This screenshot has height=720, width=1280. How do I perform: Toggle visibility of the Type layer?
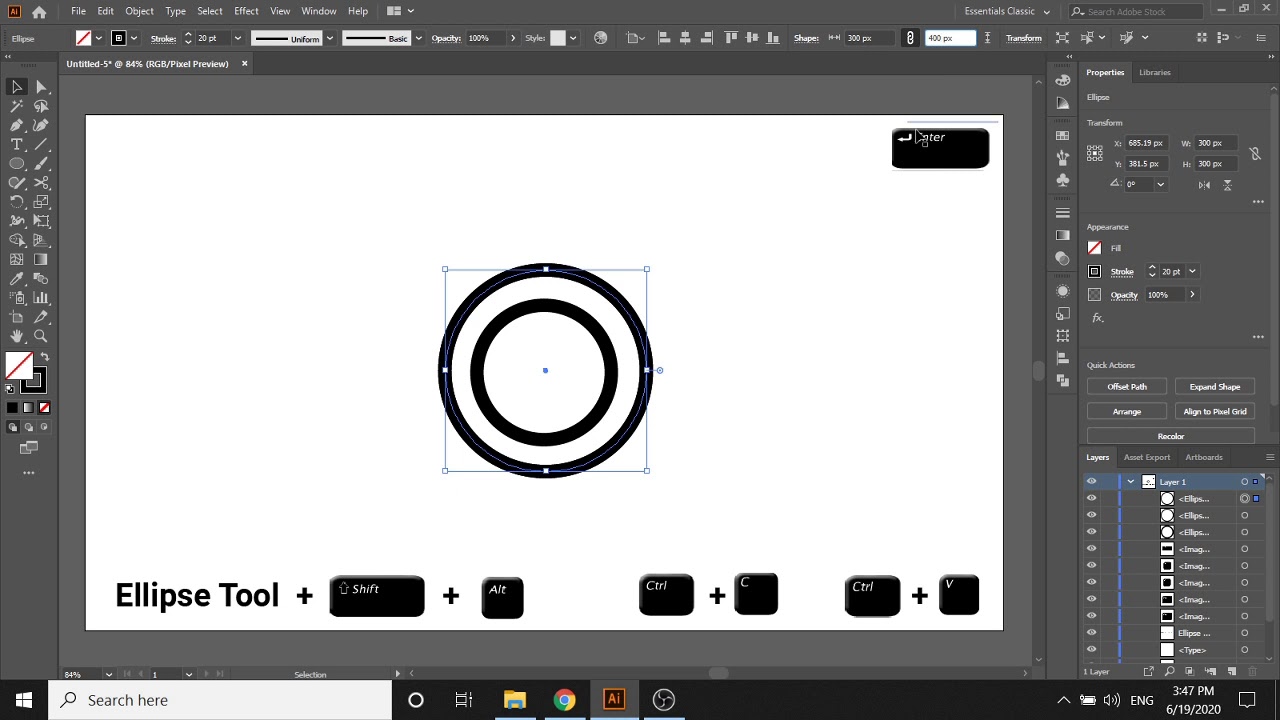pos(1091,650)
